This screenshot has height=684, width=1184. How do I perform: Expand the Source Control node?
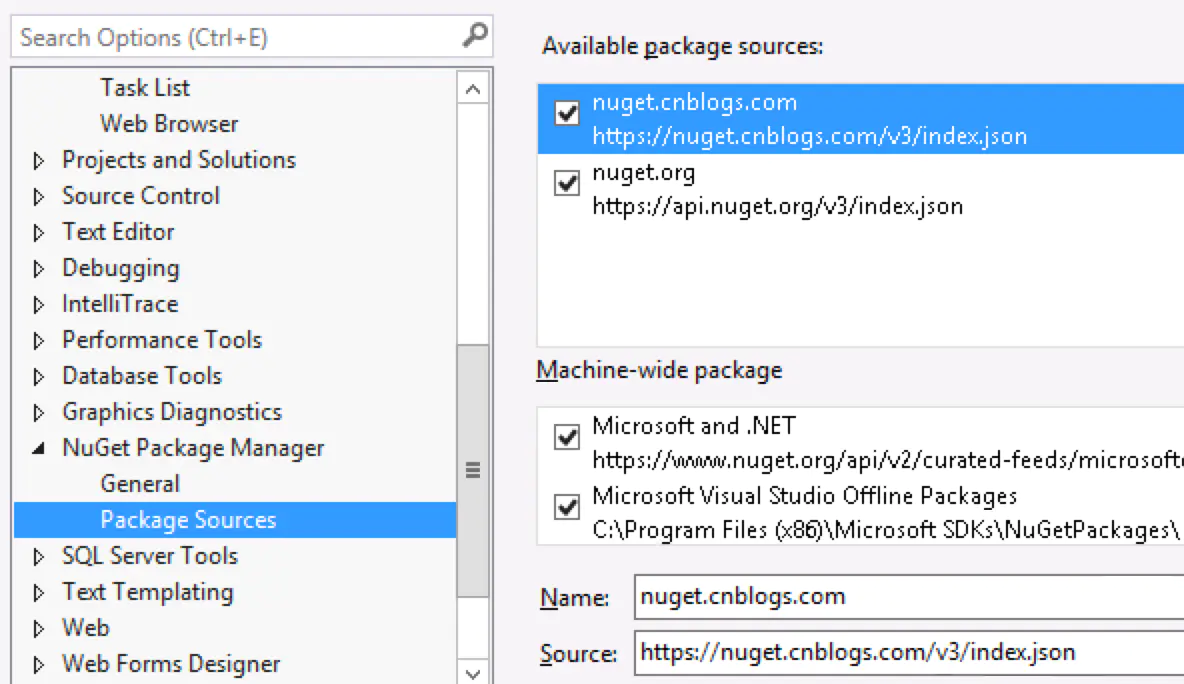click(39, 197)
